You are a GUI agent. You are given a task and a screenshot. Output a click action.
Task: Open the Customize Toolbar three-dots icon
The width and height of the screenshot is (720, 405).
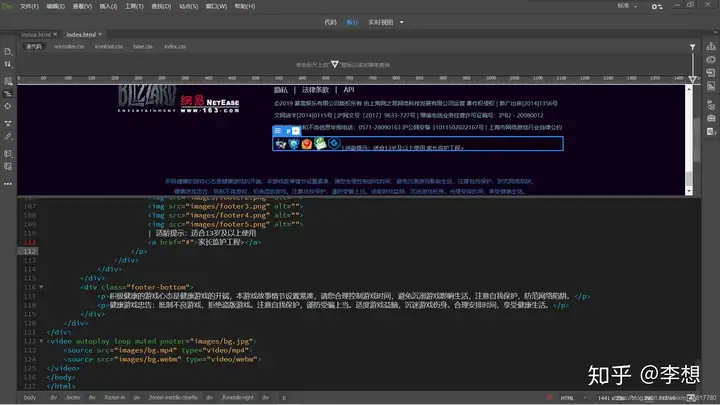(8, 184)
